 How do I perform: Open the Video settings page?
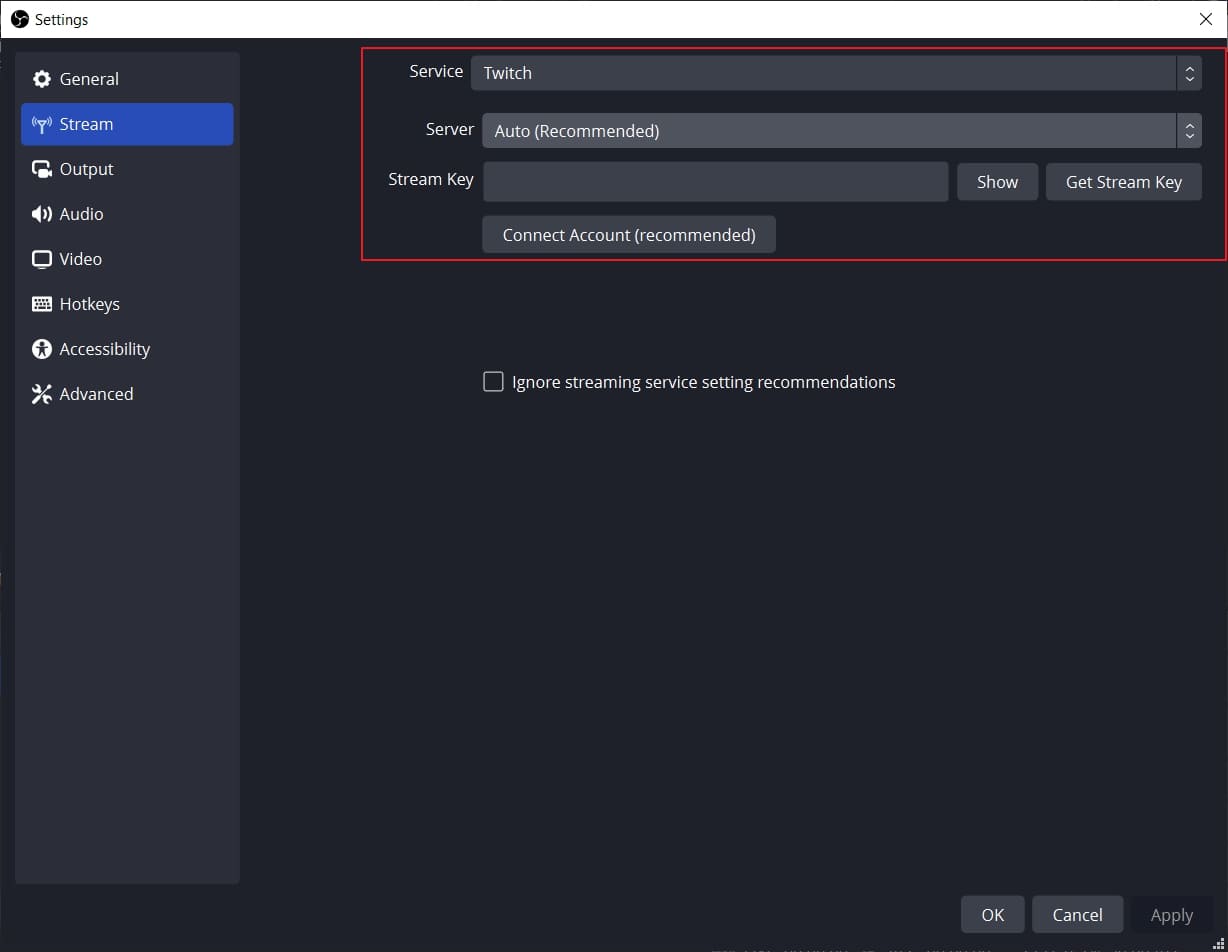(x=127, y=259)
